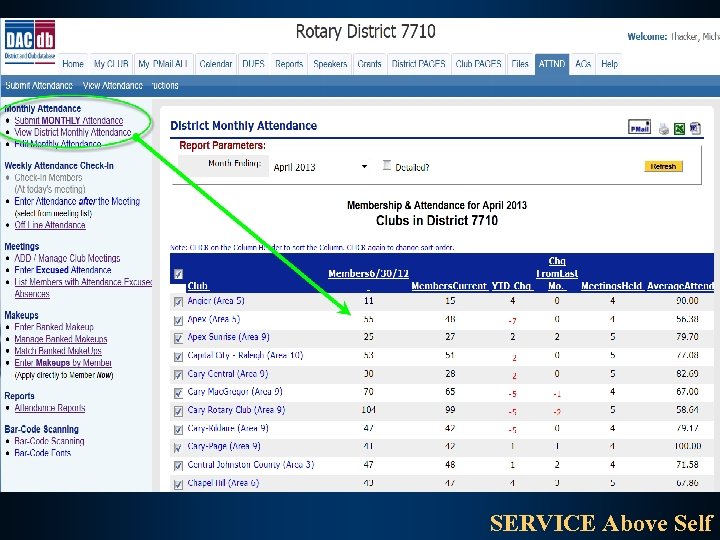
Task: Open the Grants tab
Action: pos(369,64)
